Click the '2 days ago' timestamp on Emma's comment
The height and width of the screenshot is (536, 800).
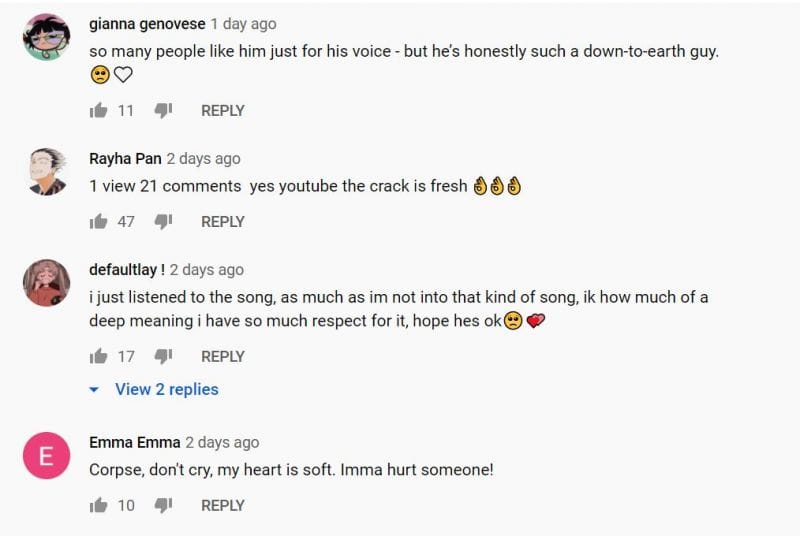point(222,442)
